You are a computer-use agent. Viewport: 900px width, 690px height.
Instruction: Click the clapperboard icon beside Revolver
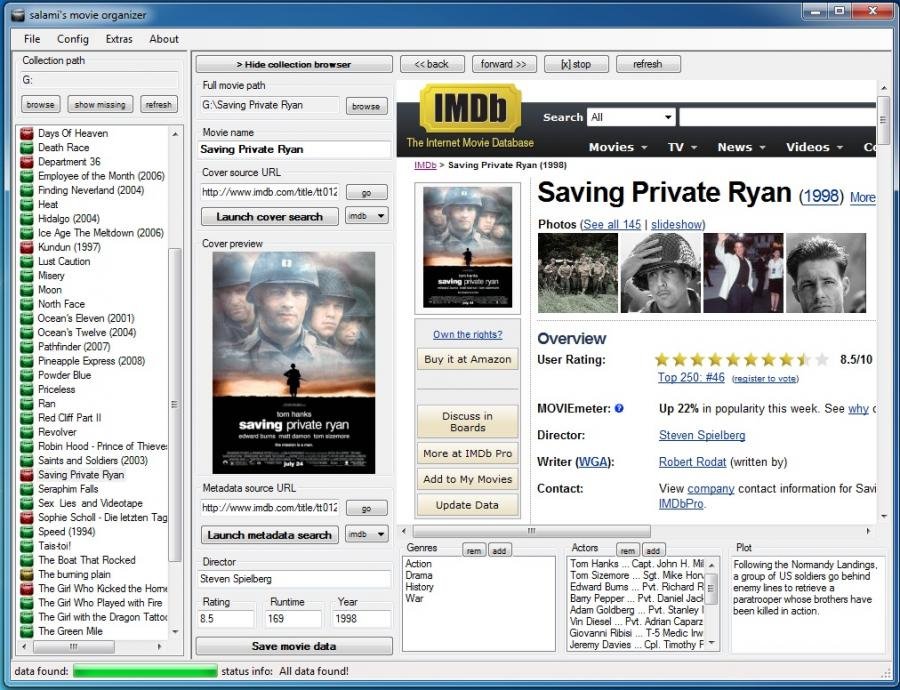[26, 432]
